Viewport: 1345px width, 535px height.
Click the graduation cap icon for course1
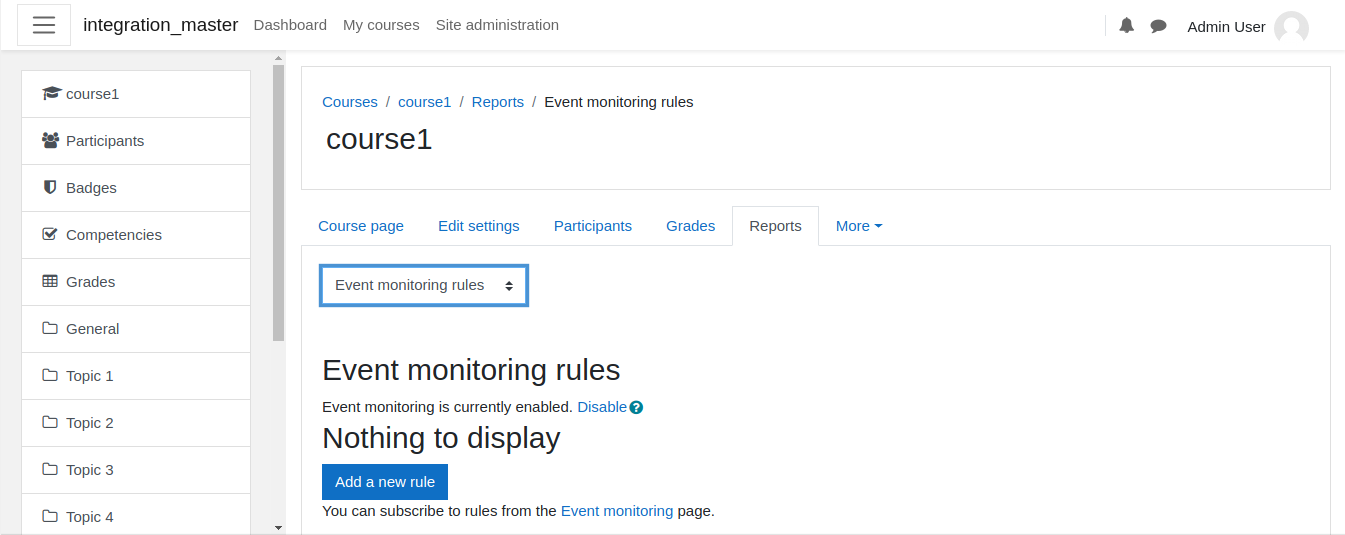51,93
